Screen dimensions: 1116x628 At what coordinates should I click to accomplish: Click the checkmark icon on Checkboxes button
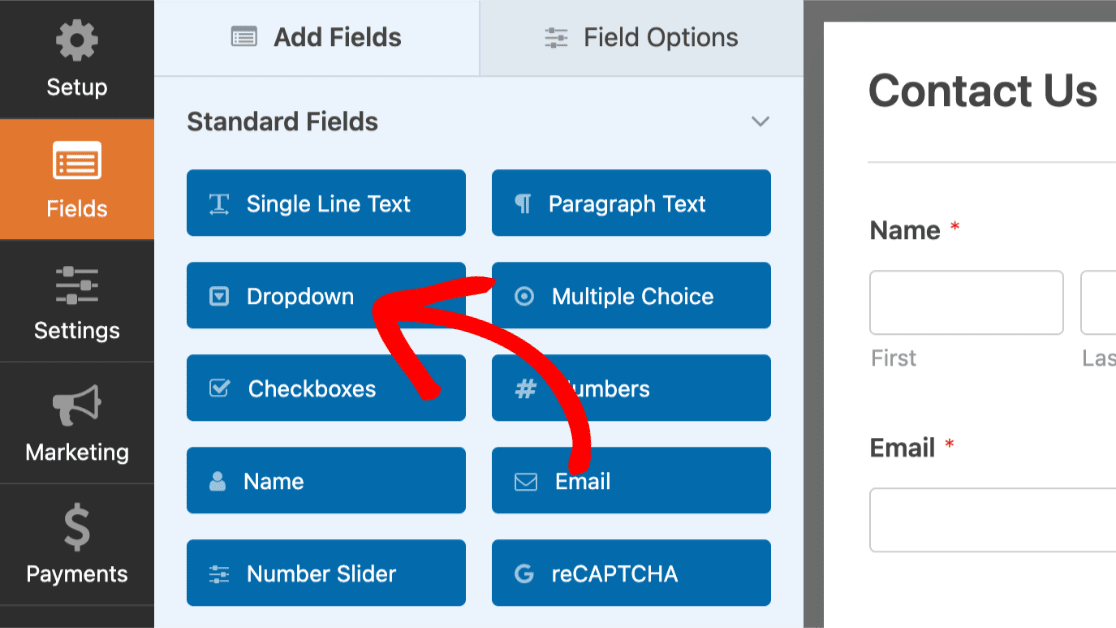221,388
